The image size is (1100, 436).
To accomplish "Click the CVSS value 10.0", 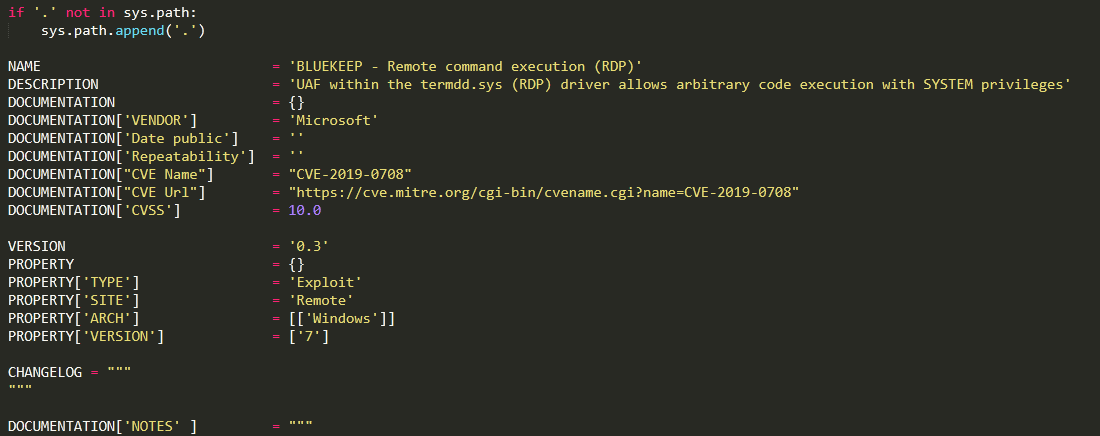I will pos(305,211).
